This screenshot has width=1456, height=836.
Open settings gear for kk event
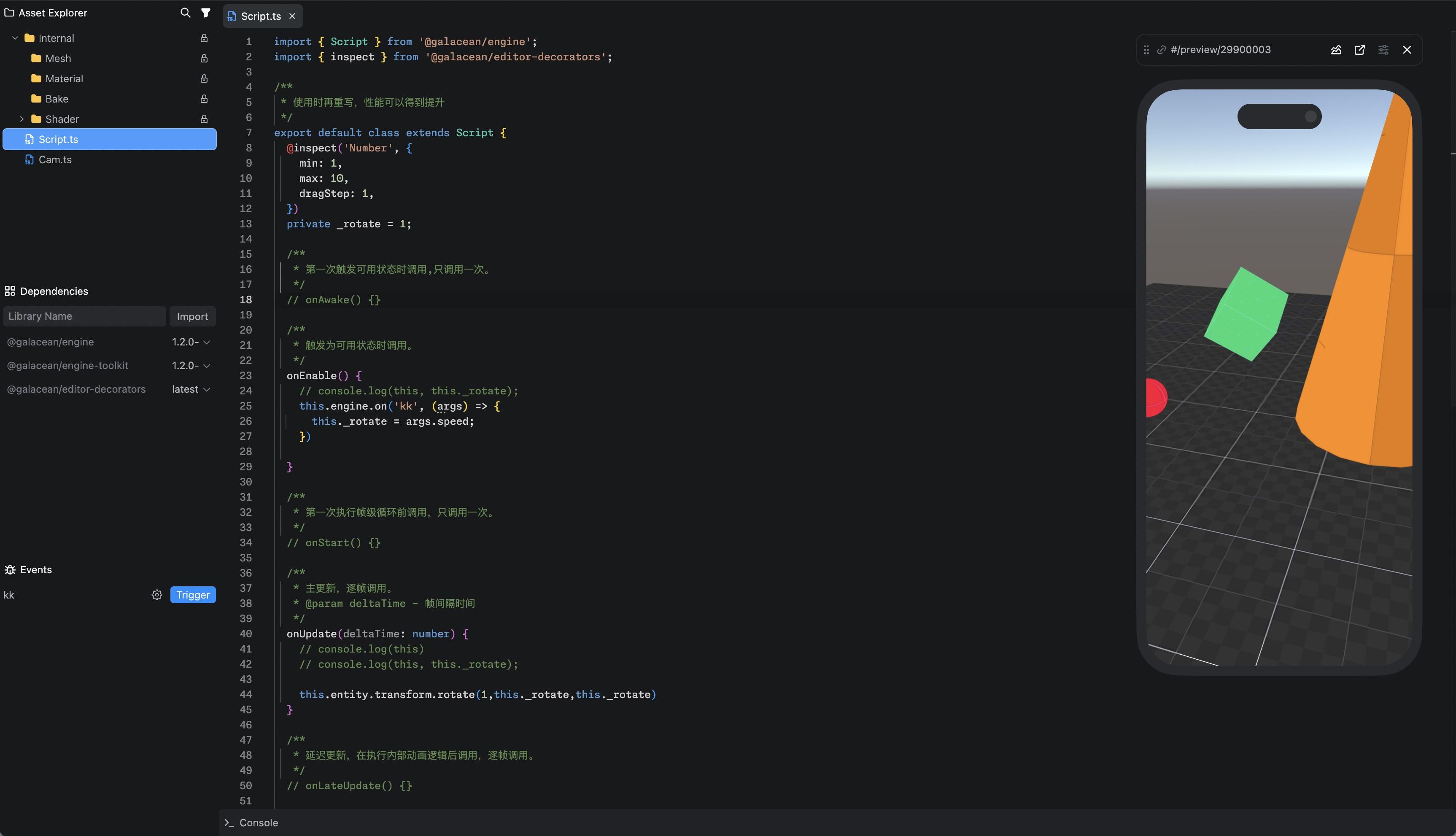(x=157, y=595)
